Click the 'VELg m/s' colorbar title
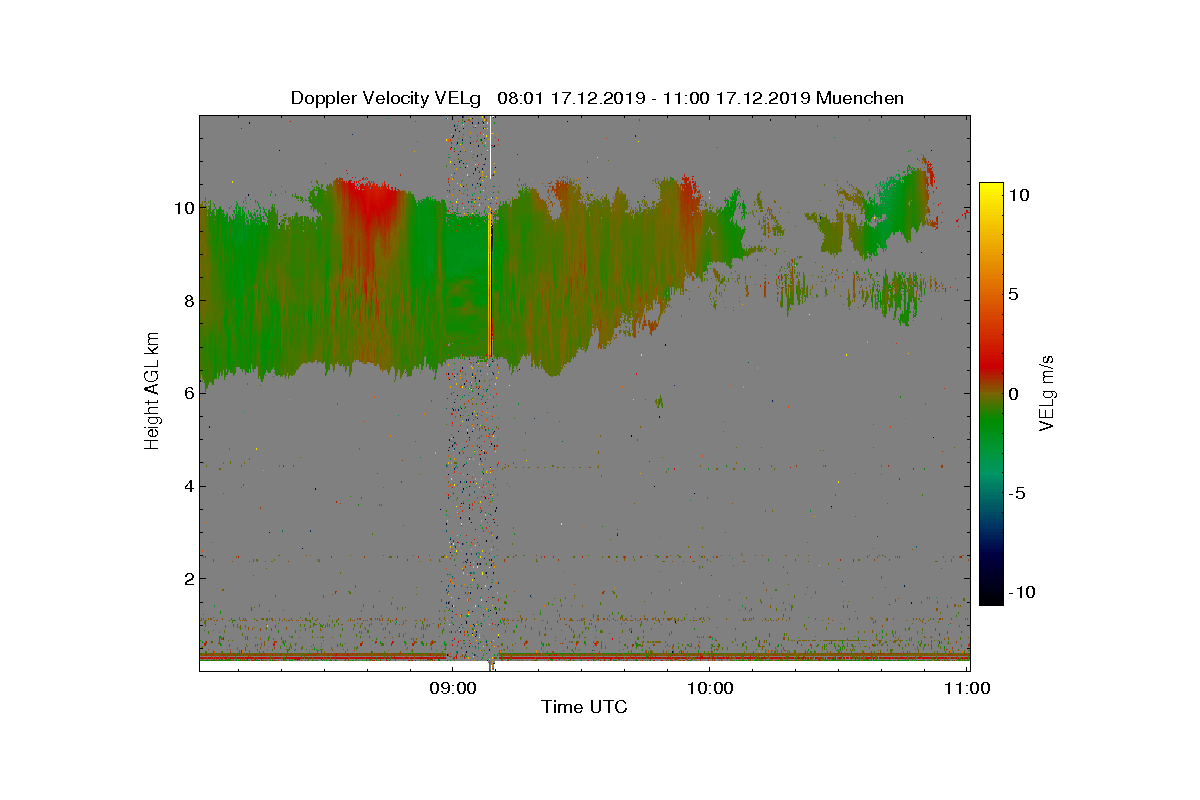 coord(1048,392)
